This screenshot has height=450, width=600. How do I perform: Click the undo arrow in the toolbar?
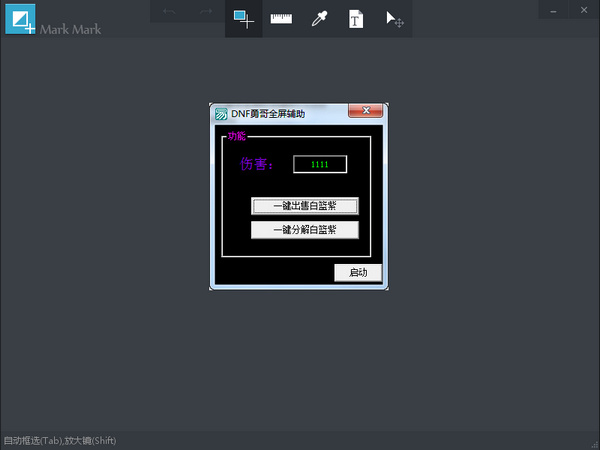[169, 13]
